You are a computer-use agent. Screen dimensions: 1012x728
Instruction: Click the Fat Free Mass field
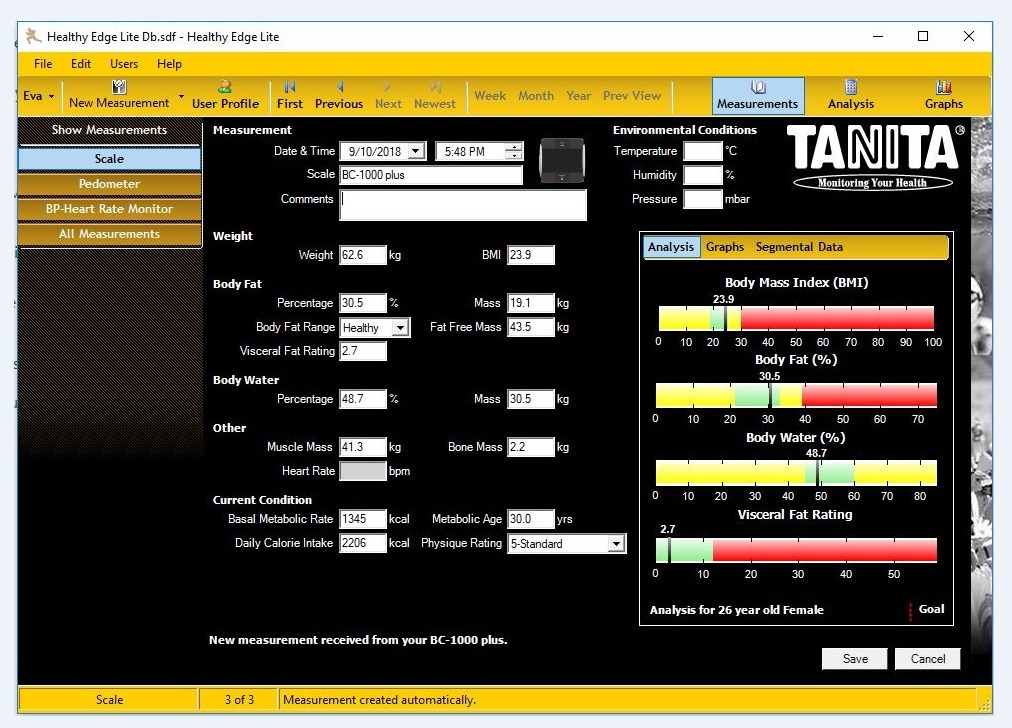pyautogui.click(x=531, y=327)
